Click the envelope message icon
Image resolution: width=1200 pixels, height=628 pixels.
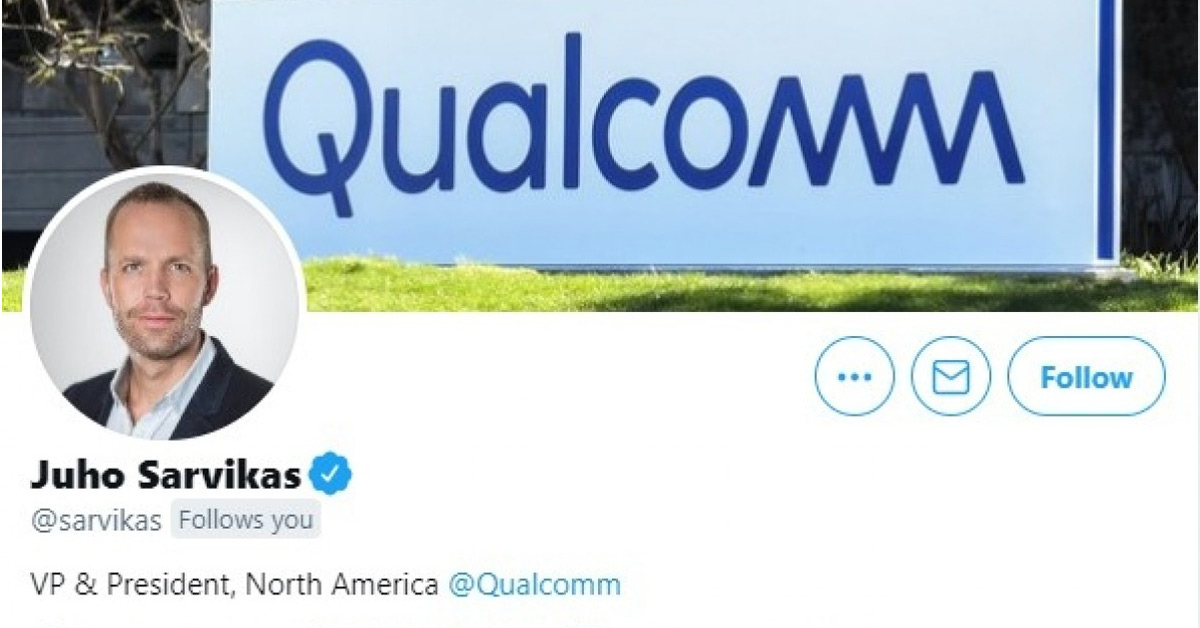coord(950,377)
